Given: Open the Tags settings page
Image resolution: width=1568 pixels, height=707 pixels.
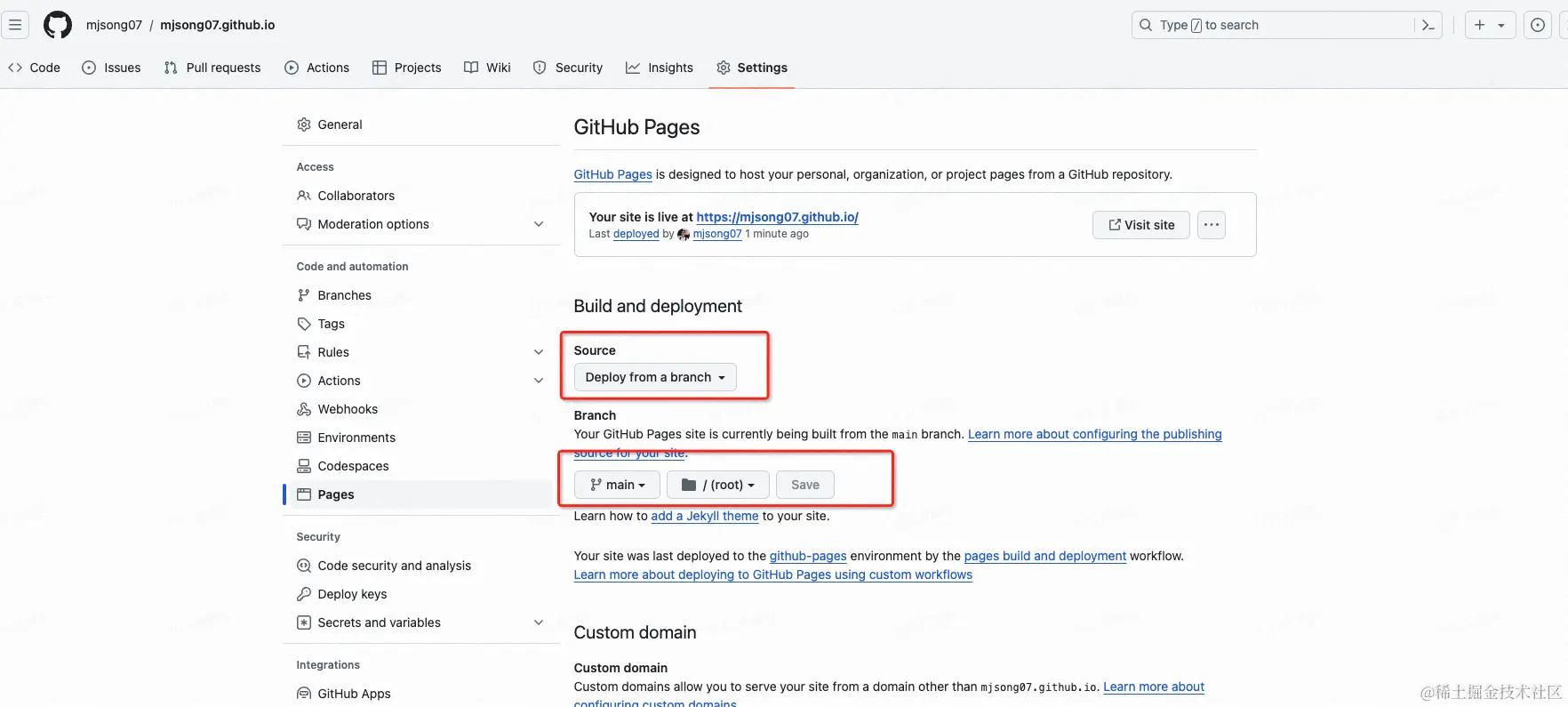Looking at the screenshot, I should [x=421, y=324].
